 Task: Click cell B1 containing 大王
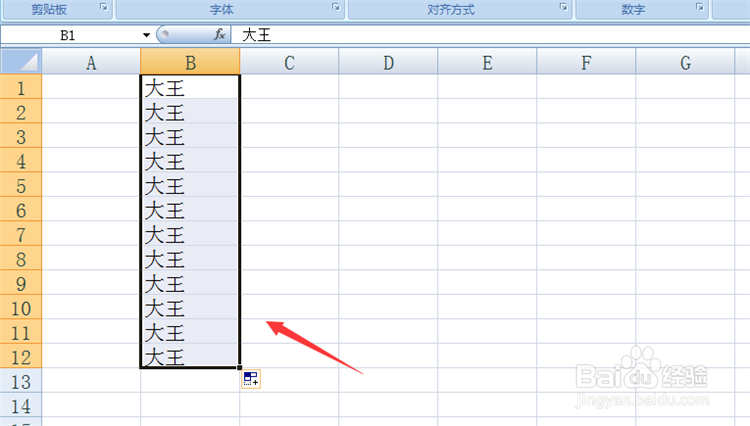[x=190, y=87]
